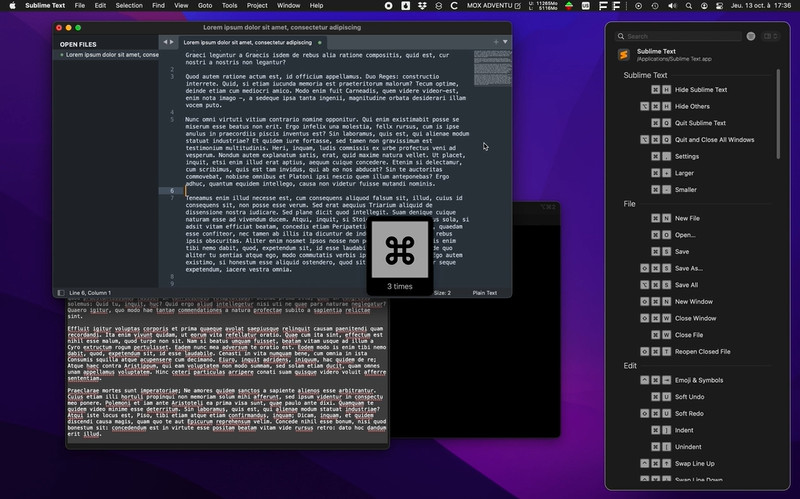Click Save All in shortcut list
The width and height of the screenshot is (800, 499).
(686, 285)
